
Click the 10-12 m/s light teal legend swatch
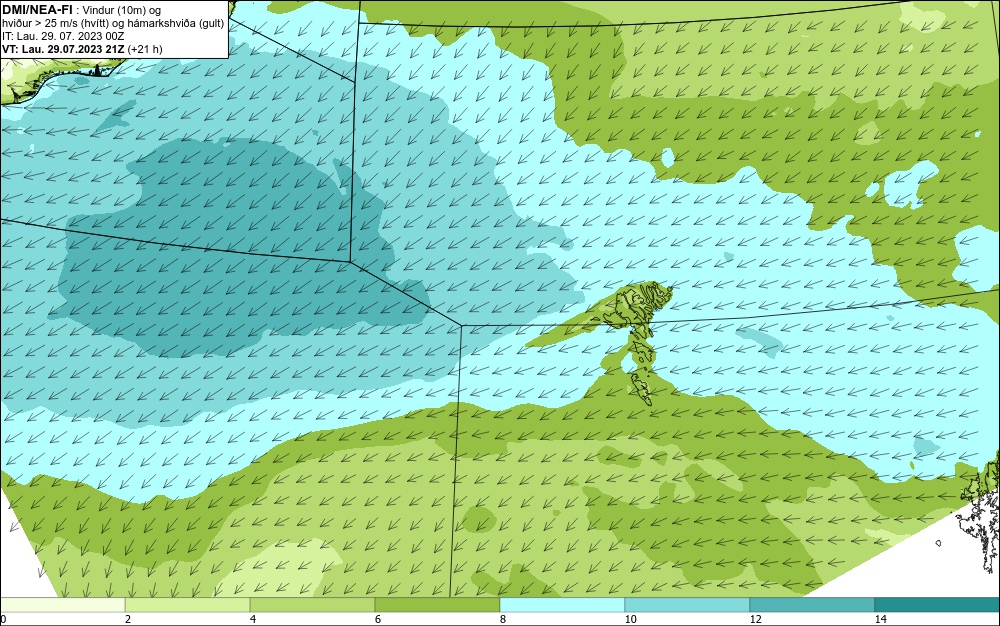click(x=688, y=605)
